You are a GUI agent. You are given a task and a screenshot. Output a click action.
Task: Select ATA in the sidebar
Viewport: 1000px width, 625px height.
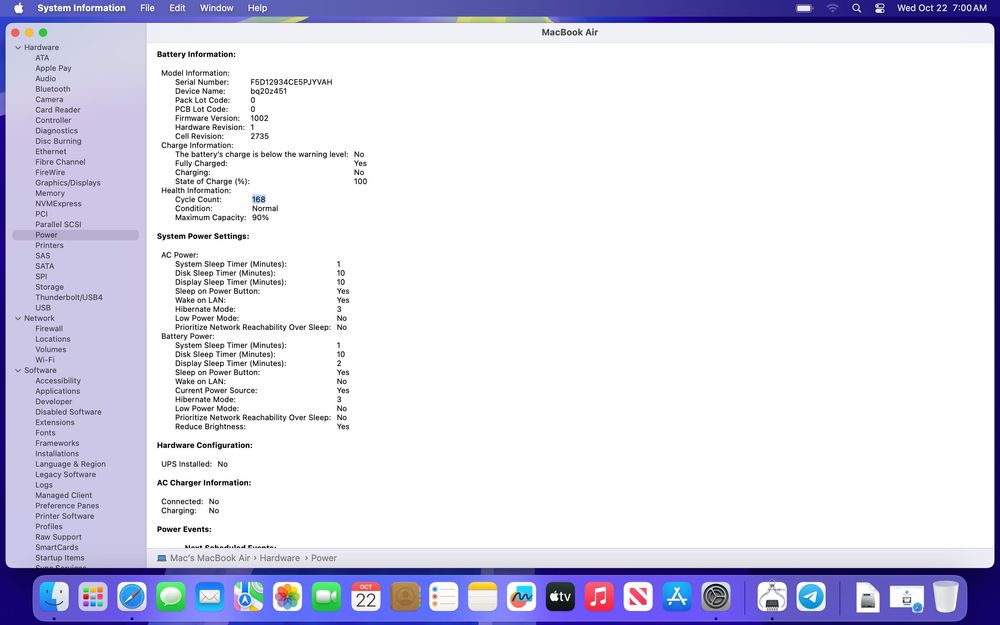pos(42,58)
